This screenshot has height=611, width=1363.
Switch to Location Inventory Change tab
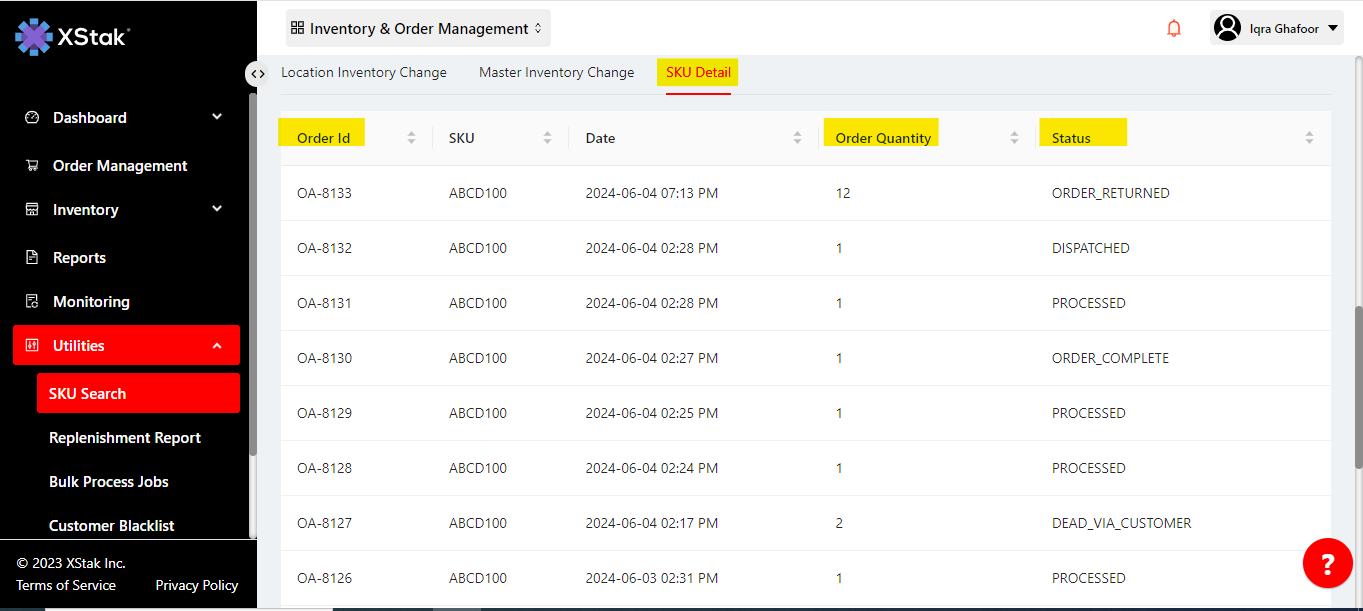coord(364,72)
